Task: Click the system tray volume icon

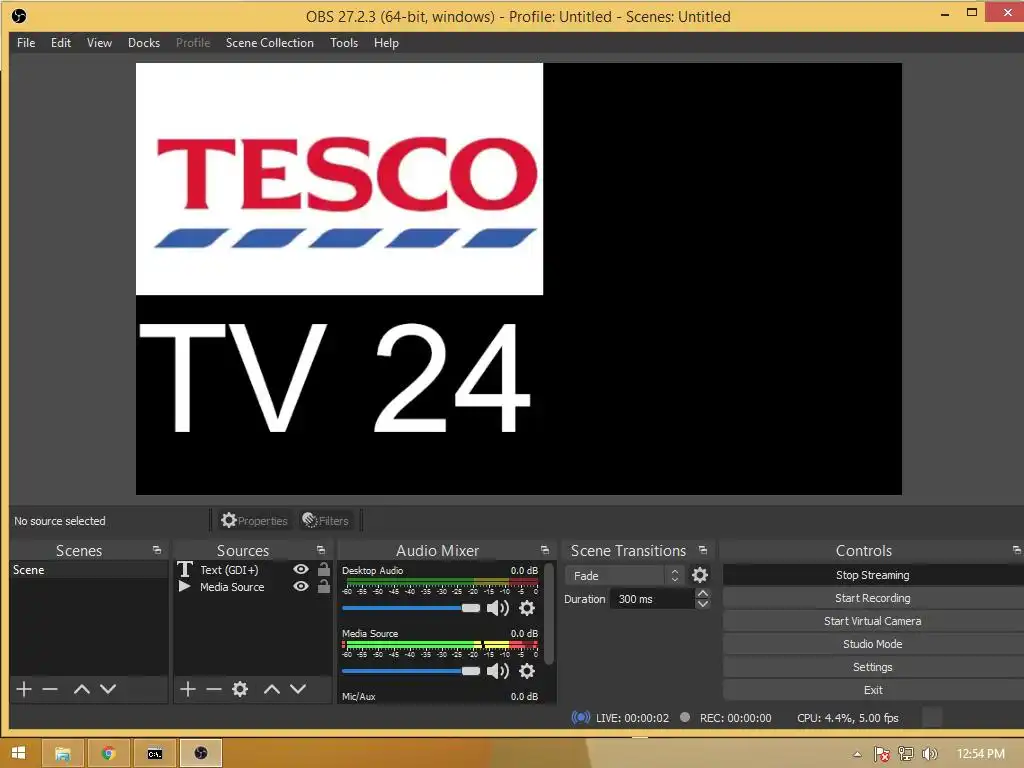Action: tap(929, 754)
